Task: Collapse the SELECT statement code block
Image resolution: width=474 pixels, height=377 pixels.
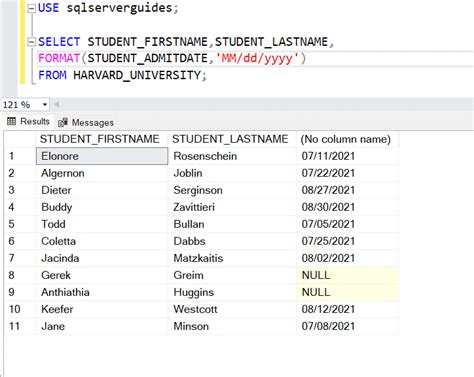Action: point(31,42)
